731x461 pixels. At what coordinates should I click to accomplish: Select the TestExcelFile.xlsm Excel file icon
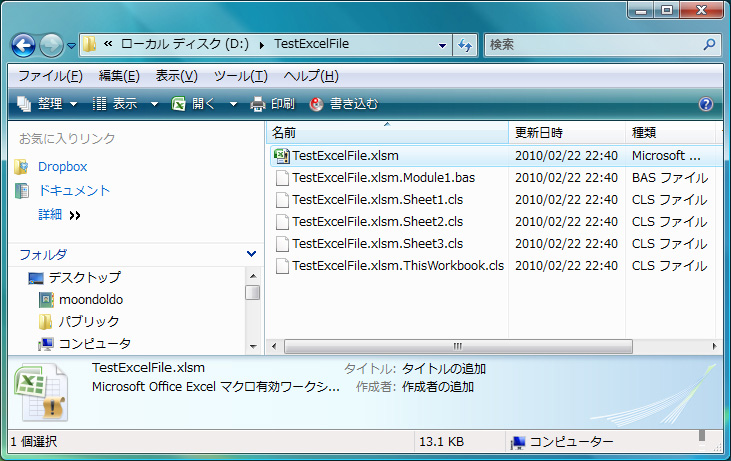click(x=281, y=156)
